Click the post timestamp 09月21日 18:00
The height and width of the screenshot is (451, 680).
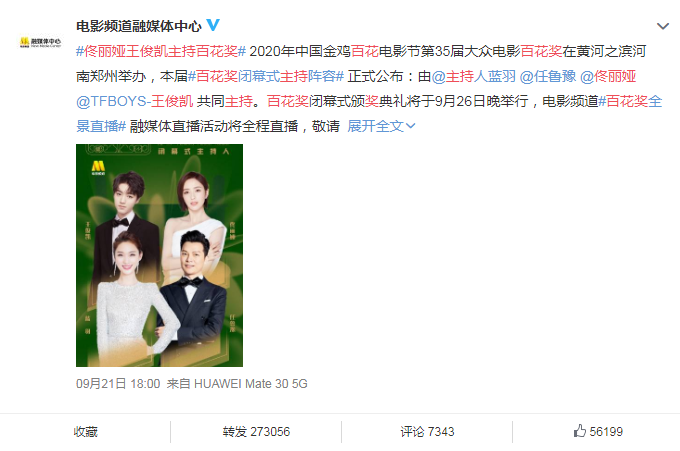(118, 384)
